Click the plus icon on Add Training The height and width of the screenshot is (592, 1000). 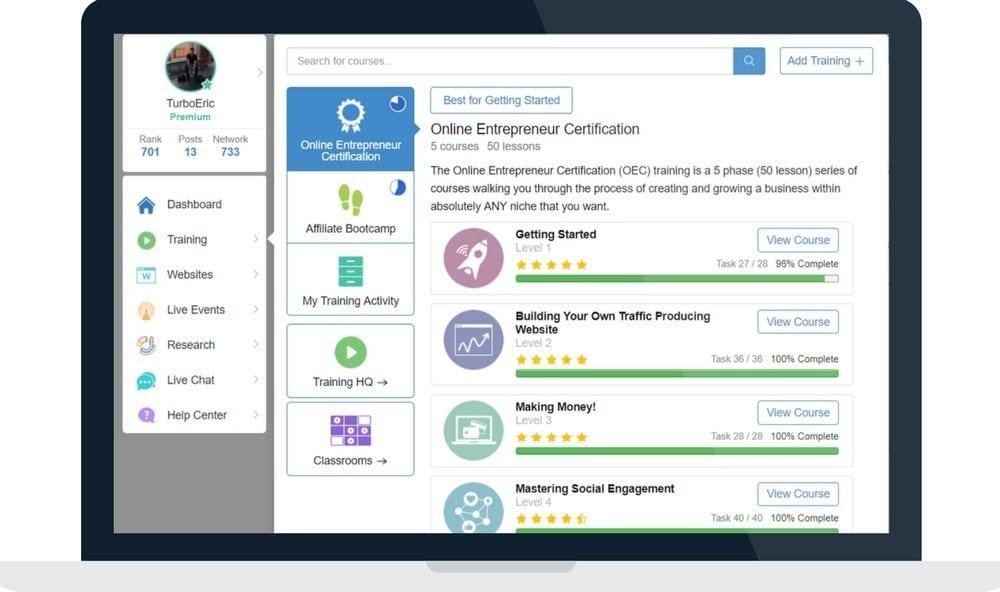[860, 61]
